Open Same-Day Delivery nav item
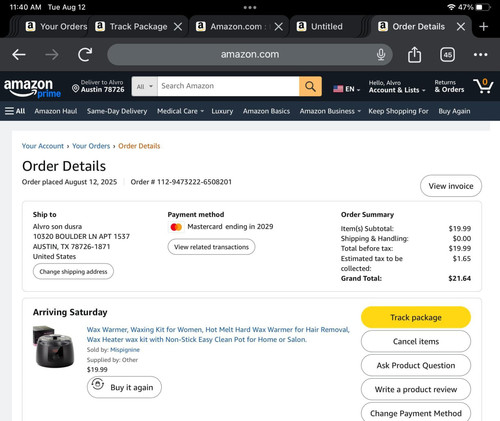This screenshot has width=500, height=421. point(117,111)
